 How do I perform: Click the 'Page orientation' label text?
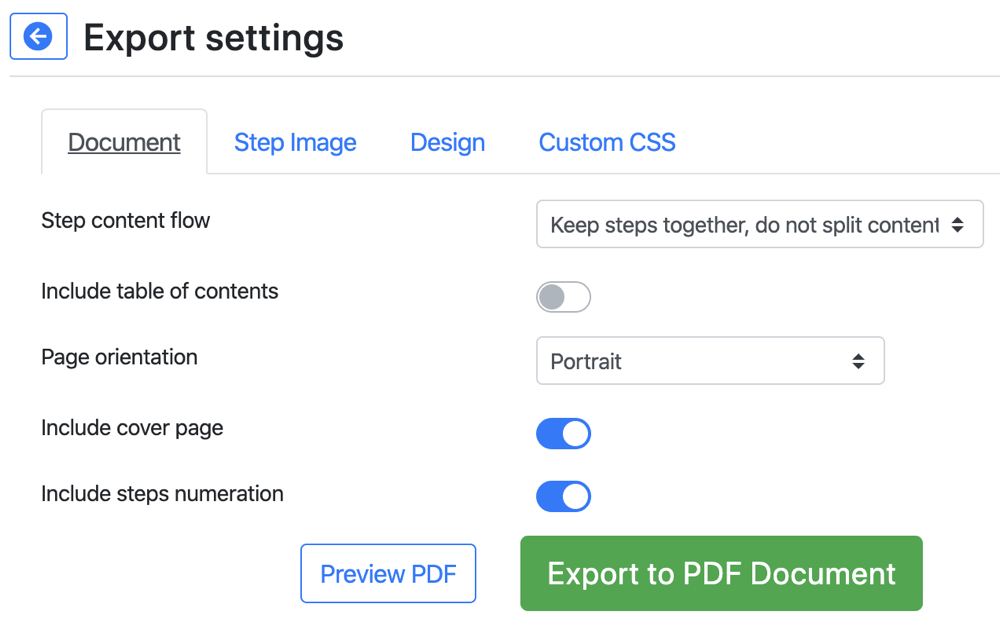pos(119,357)
